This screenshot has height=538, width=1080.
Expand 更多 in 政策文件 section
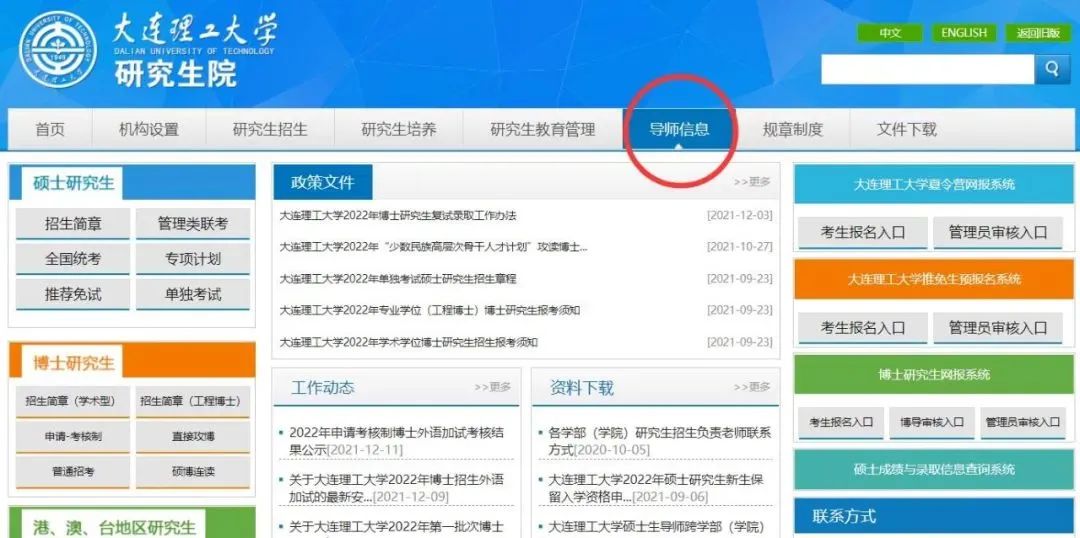click(x=752, y=182)
